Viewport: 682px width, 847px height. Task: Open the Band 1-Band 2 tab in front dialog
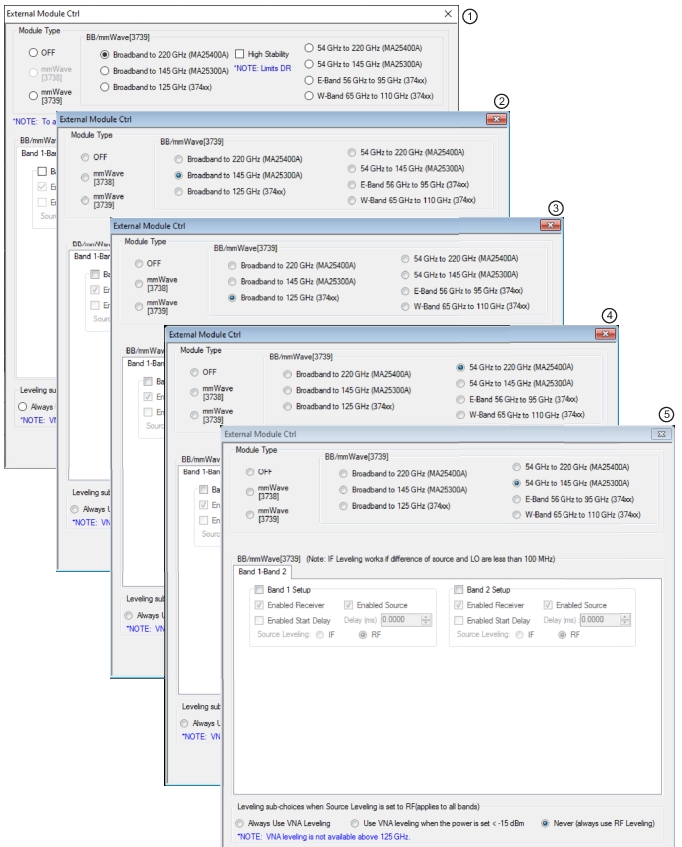coord(262,572)
